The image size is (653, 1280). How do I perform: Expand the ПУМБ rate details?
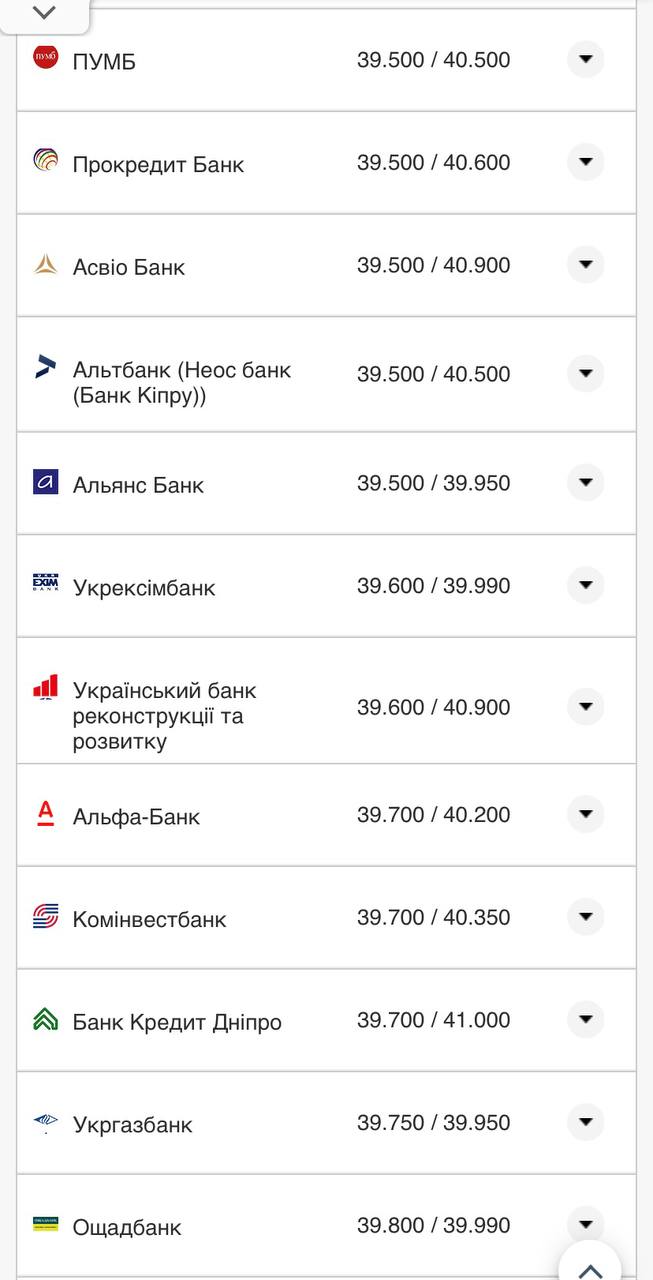tap(585, 58)
